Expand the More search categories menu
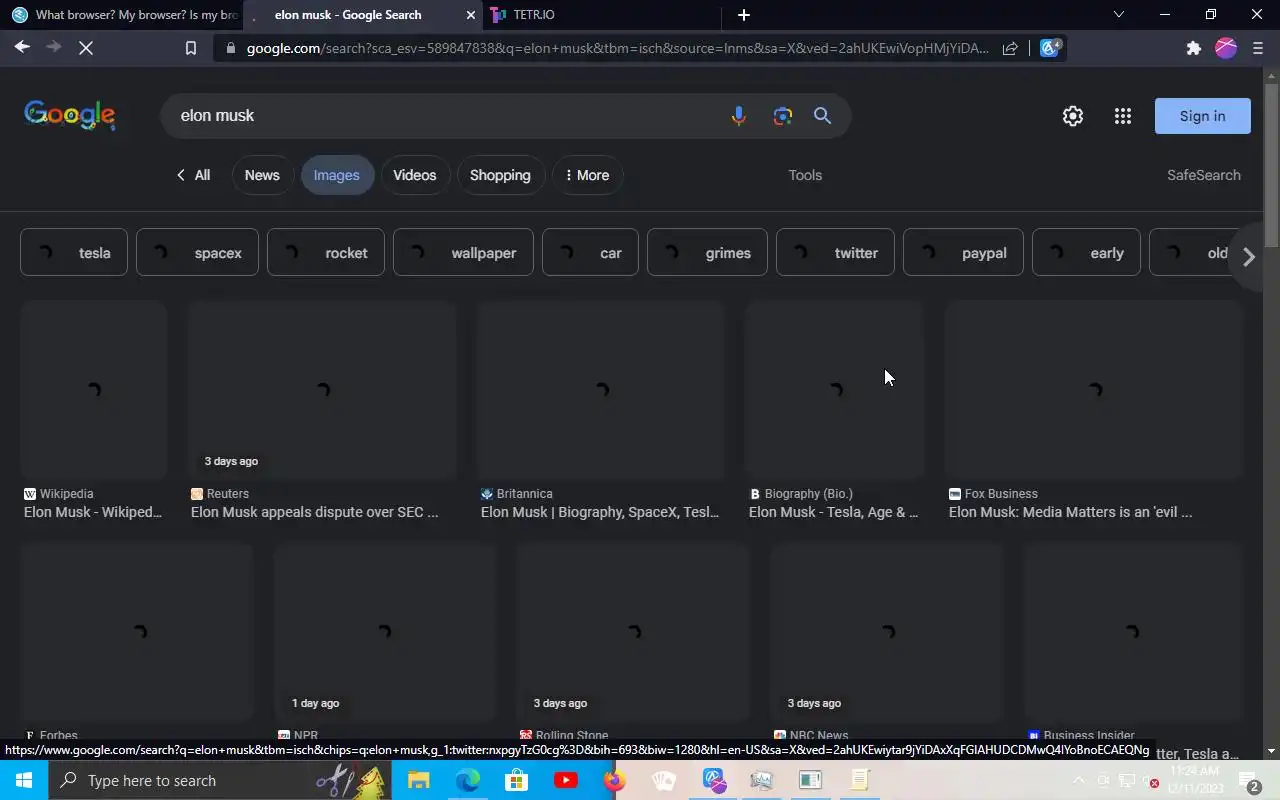Screen dimensions: 1280x800 [x=587, y=175]
